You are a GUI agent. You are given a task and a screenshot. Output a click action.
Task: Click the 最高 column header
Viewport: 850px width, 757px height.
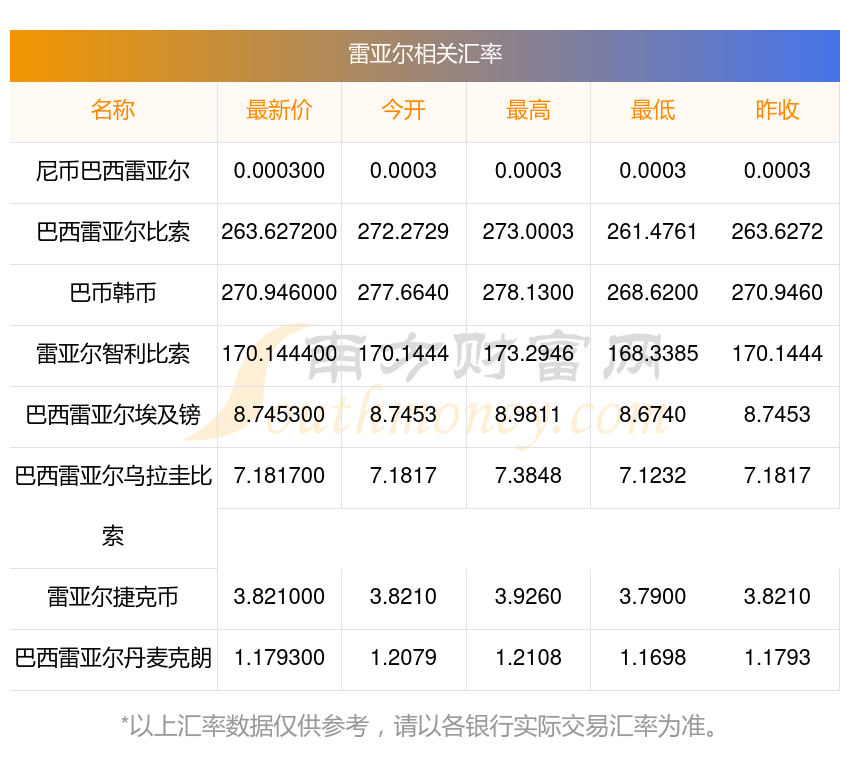click(x=528, y=110)
